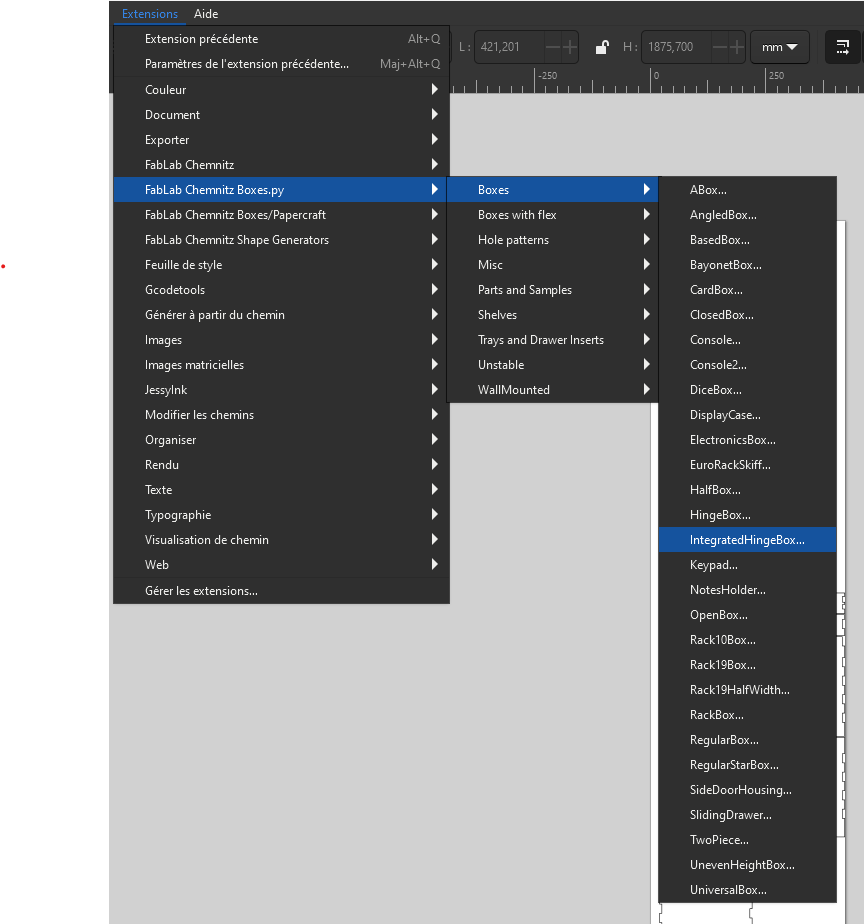
Task: Expand the Document submenu
Action: pos(282,115)
